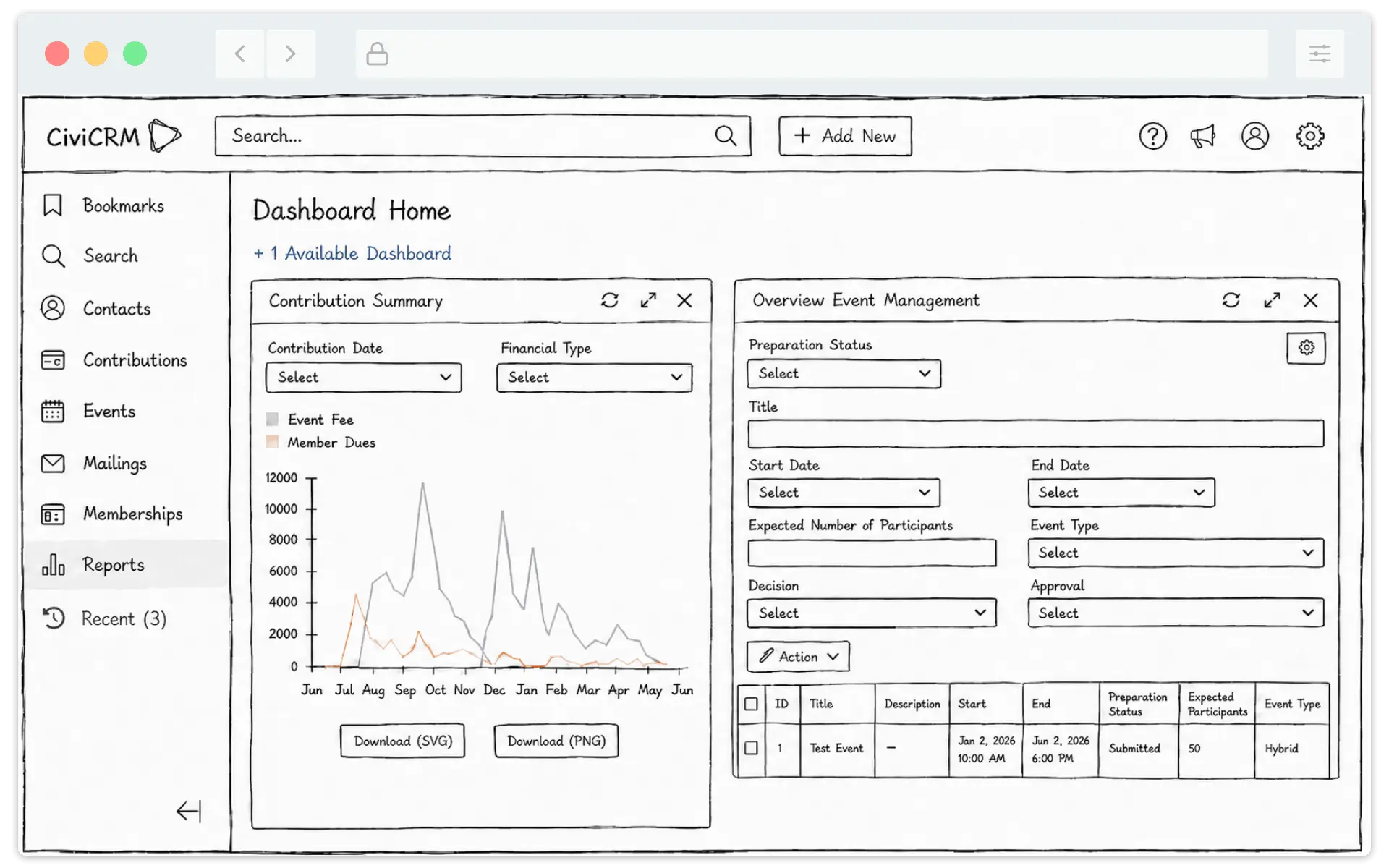Check the Test Event row checkbox

pos(751,748)
